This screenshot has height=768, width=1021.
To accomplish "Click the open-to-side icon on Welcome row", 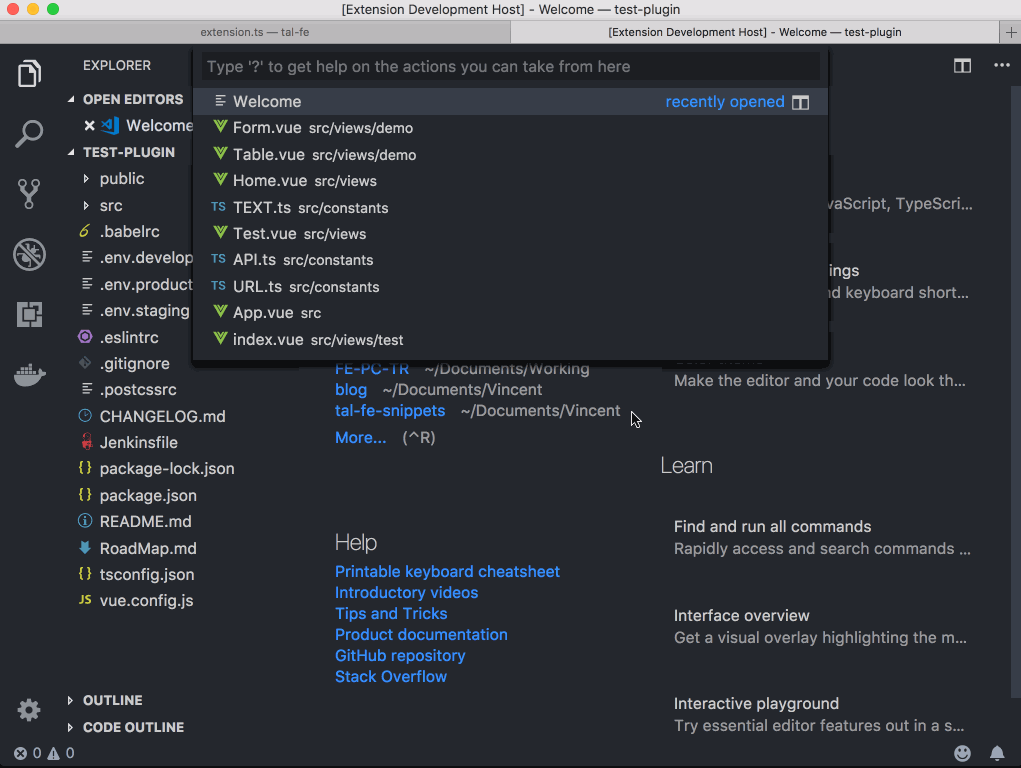I will pos(800,102).
